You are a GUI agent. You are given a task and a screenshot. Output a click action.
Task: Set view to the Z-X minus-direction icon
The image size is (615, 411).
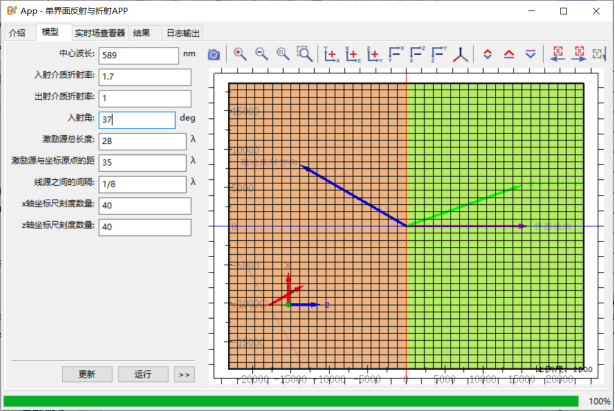pyautogui.click(x=417, y=54)
